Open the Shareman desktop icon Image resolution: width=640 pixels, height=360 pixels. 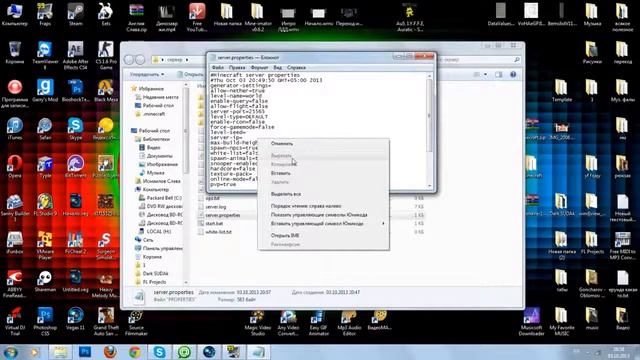(45, 281)
